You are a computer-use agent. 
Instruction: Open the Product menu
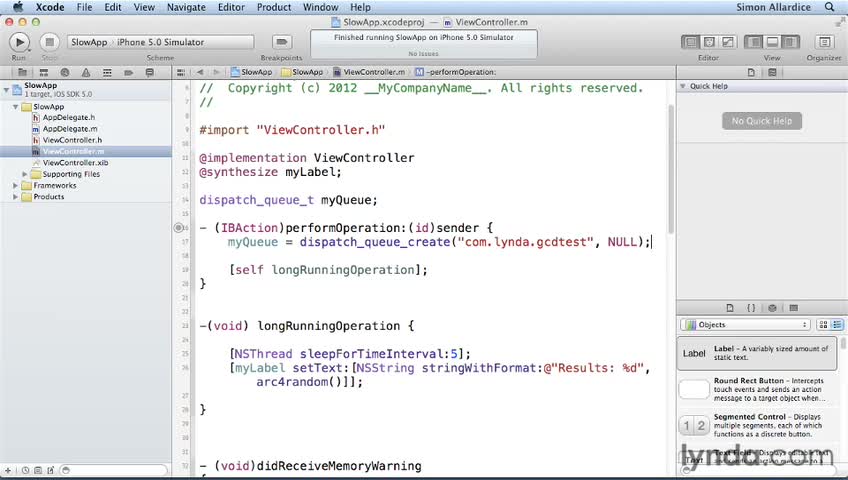274,7
